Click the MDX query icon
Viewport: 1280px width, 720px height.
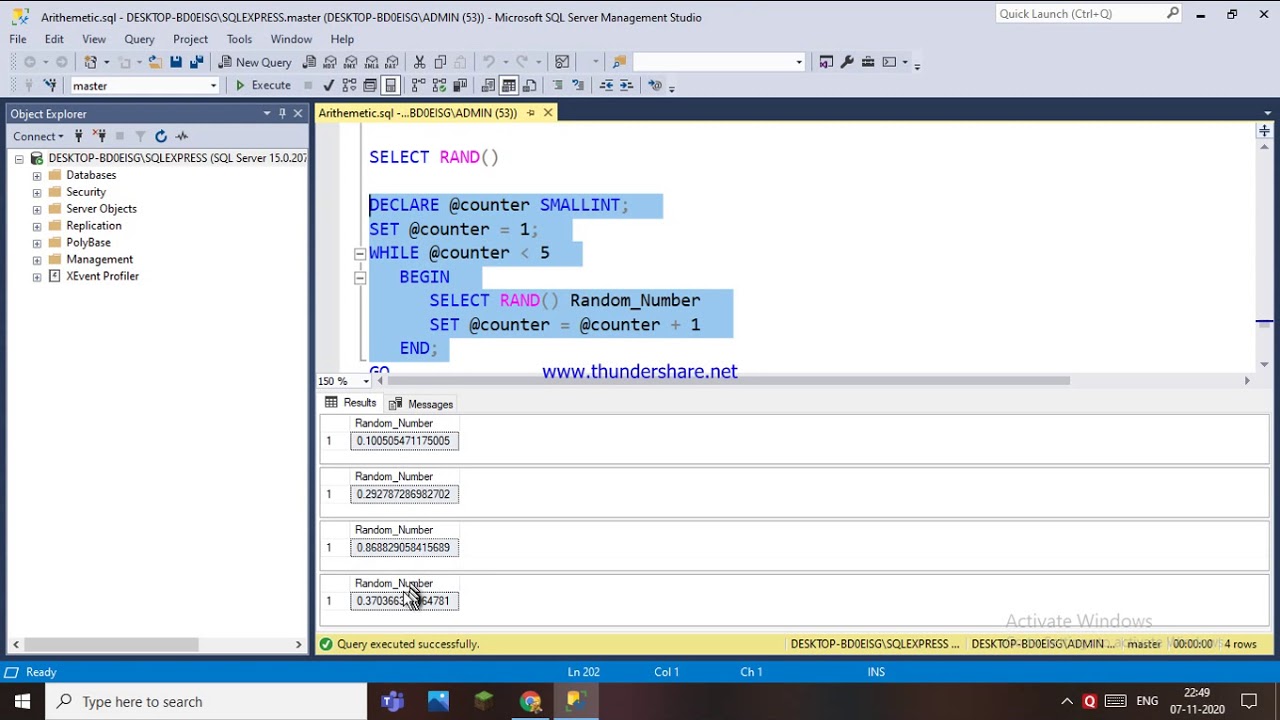pos(330,62)
